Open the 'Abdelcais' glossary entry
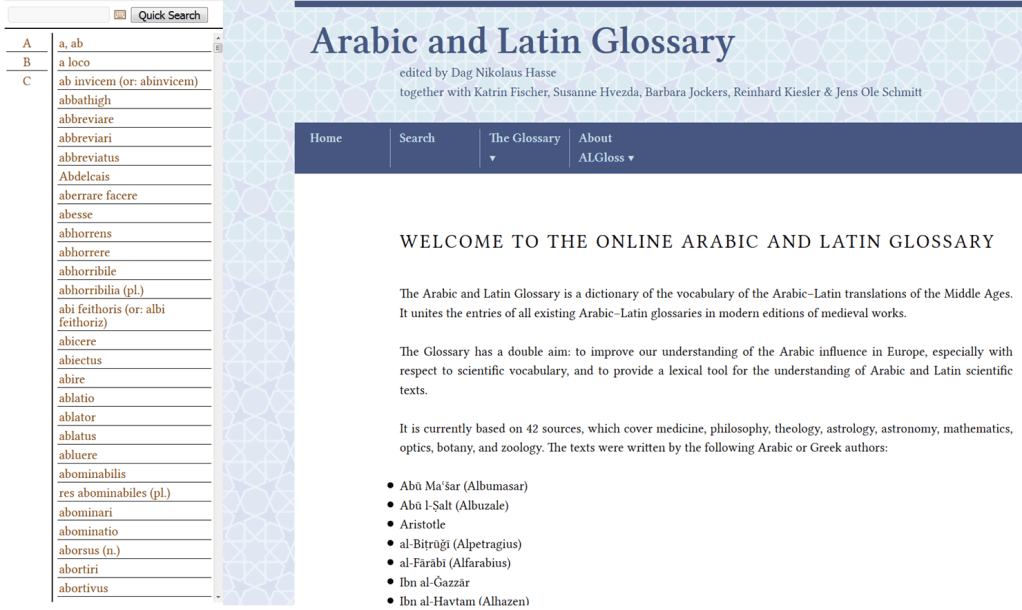 tap(84, 176)
